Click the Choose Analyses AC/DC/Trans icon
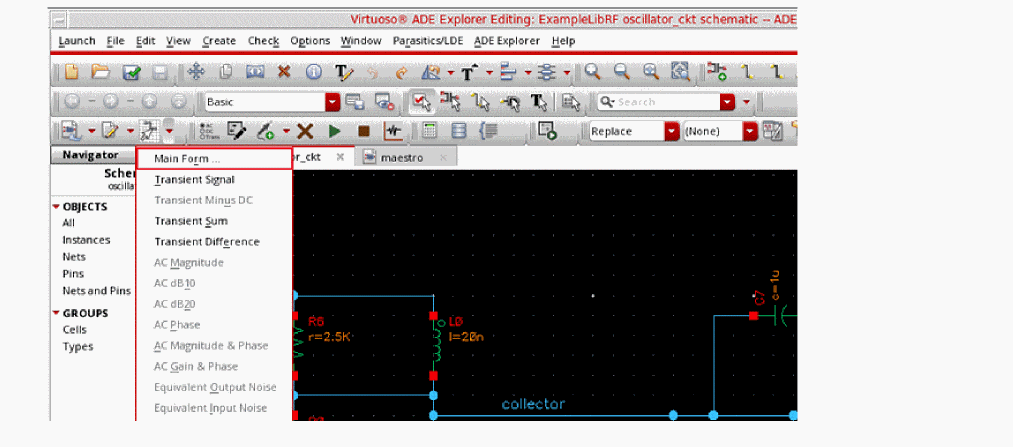 (207, 131)
